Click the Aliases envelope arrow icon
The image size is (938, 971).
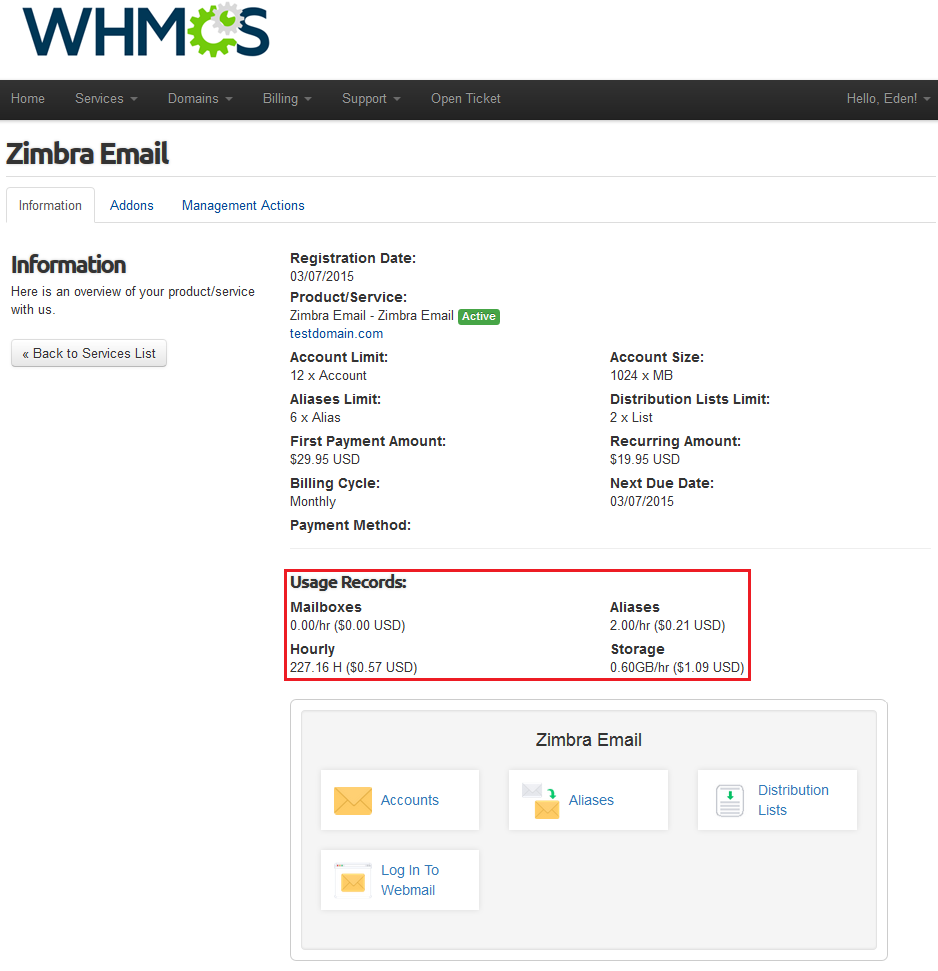click(x=541, y=801)
